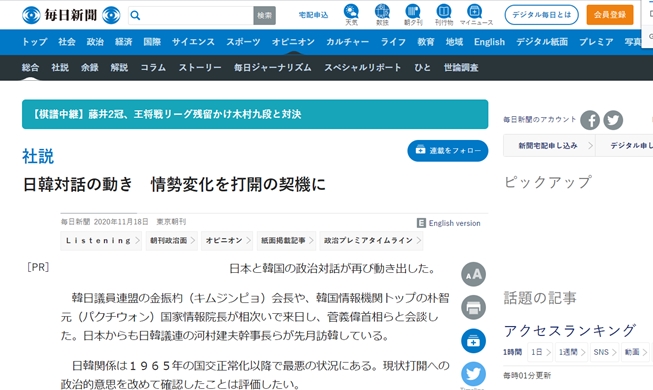Viewport: 653px width, 390px height.
Task: Select the 世論調査 sub-navigation tab
Action: [461, 68]
